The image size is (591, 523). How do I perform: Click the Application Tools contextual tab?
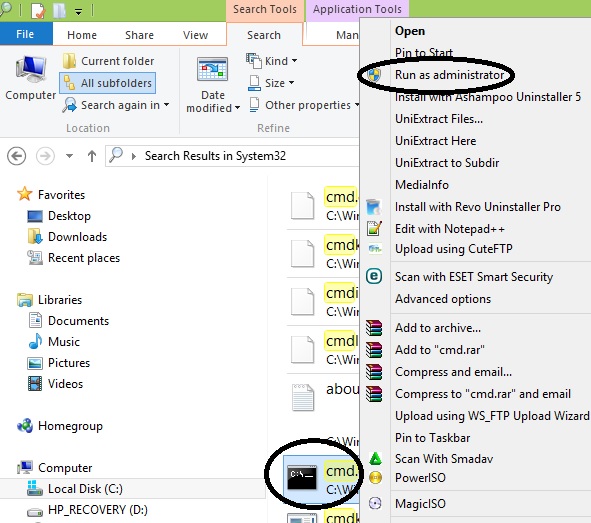point(357,9)
